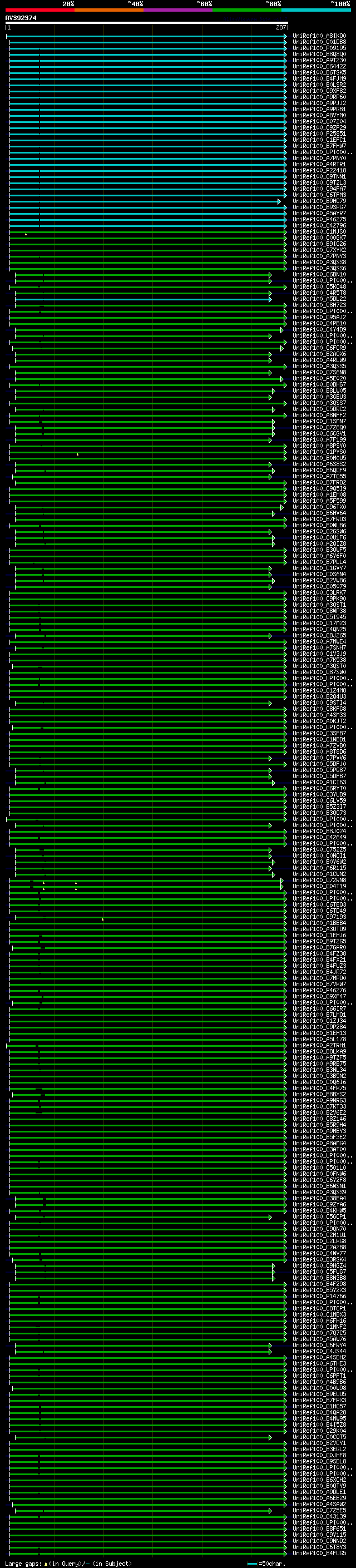Select the UniRef100_Q5KQ48 label
The height and width of the screenshot is (1568, 356).
(319, 286)
